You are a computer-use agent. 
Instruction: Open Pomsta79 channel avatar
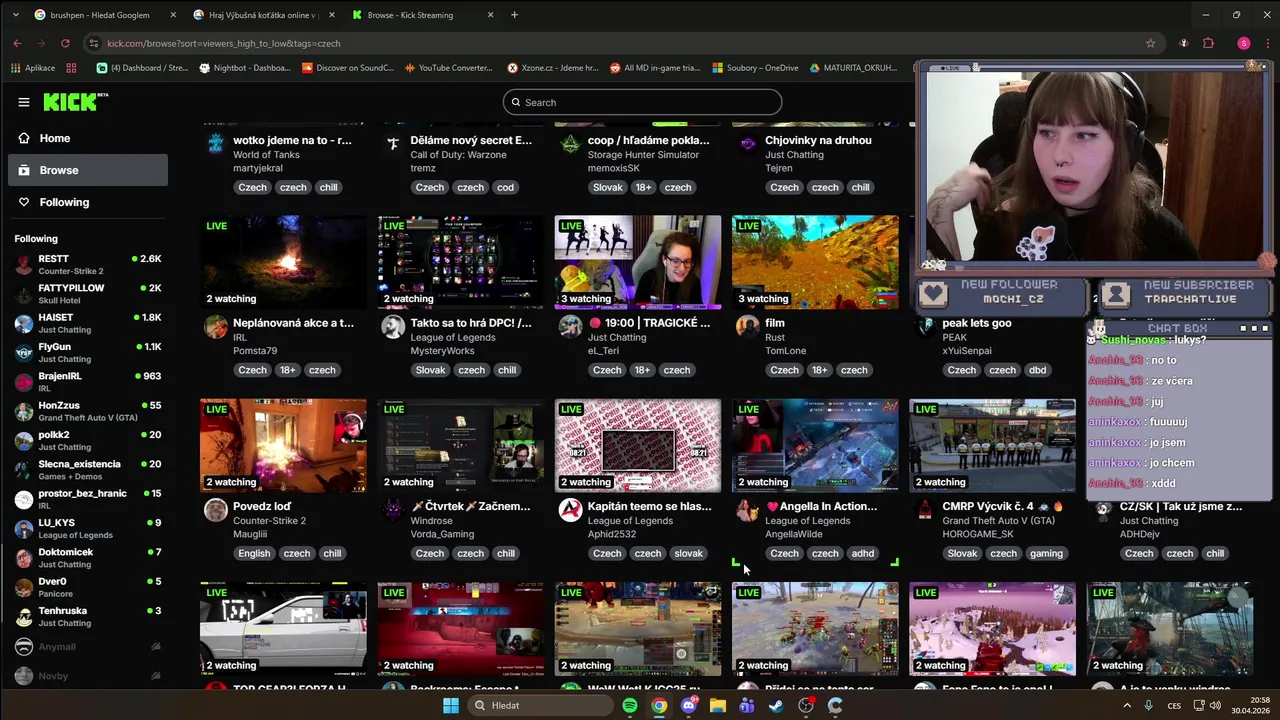[215, 327]
